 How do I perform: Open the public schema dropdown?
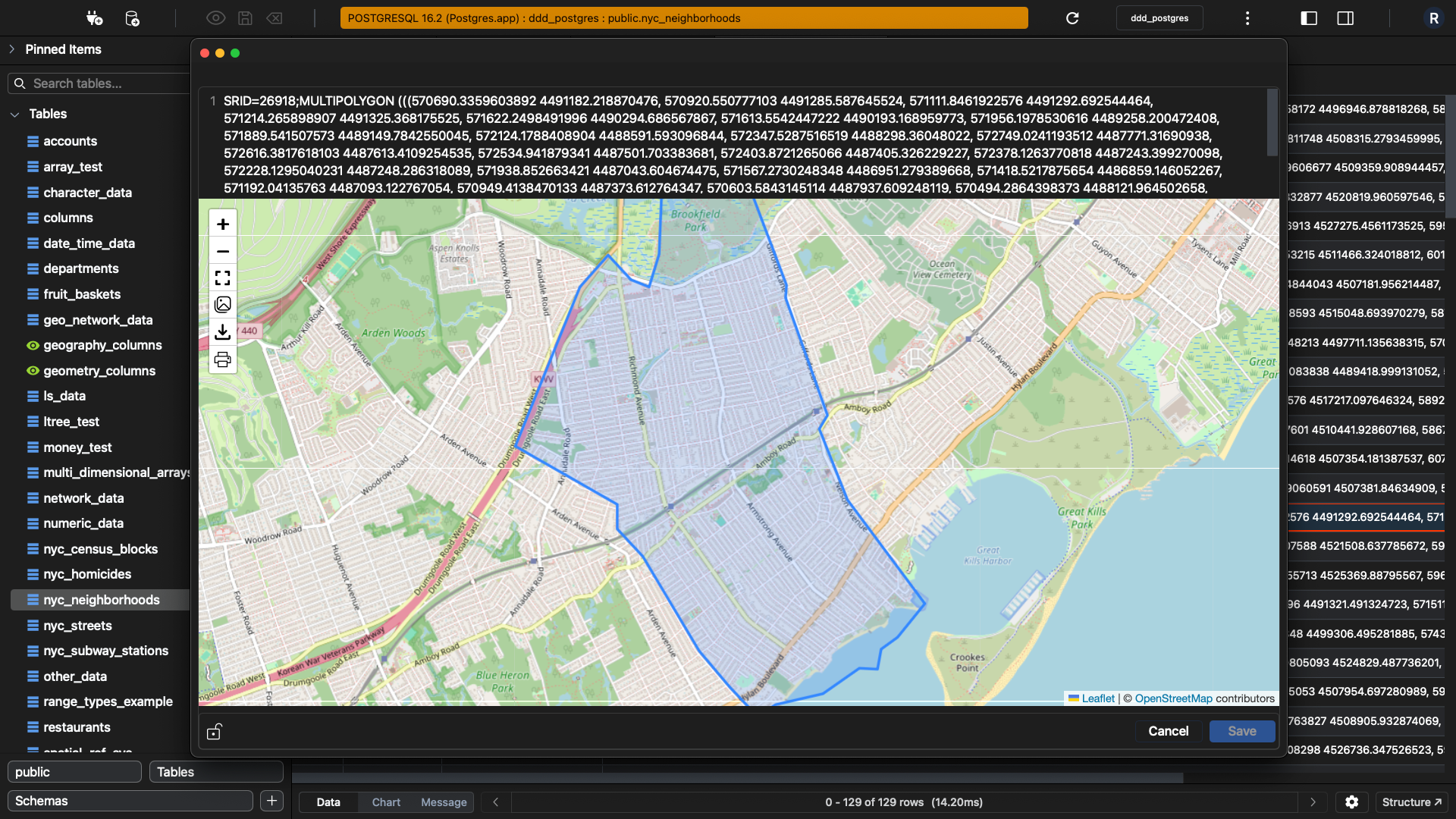point(74,772)
